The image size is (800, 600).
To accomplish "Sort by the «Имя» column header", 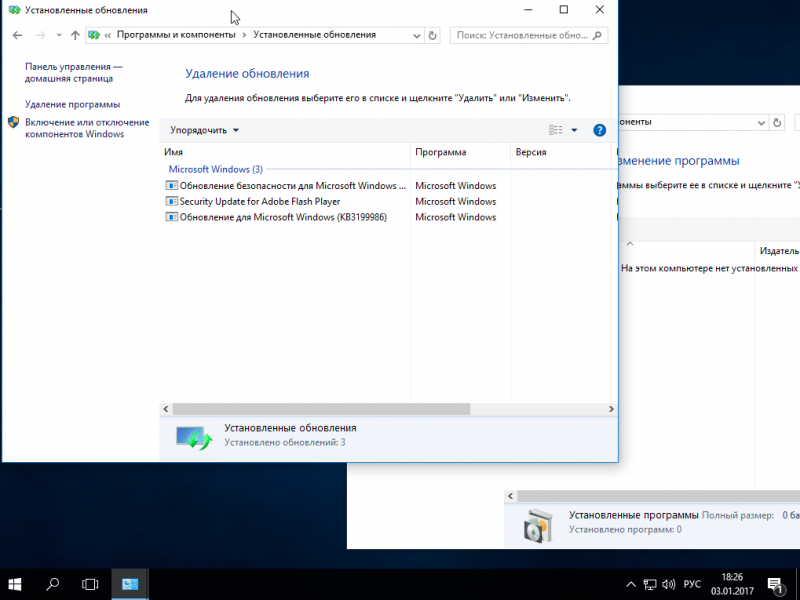I will click(285, 152).
